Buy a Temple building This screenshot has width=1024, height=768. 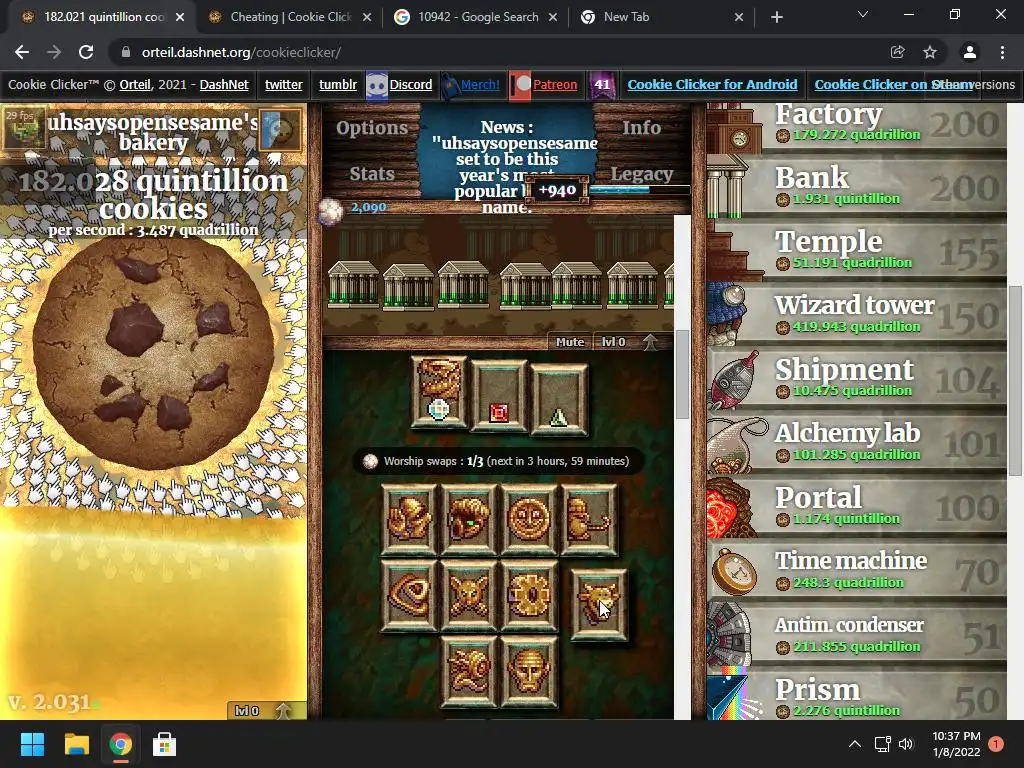[x=857, y=250]
